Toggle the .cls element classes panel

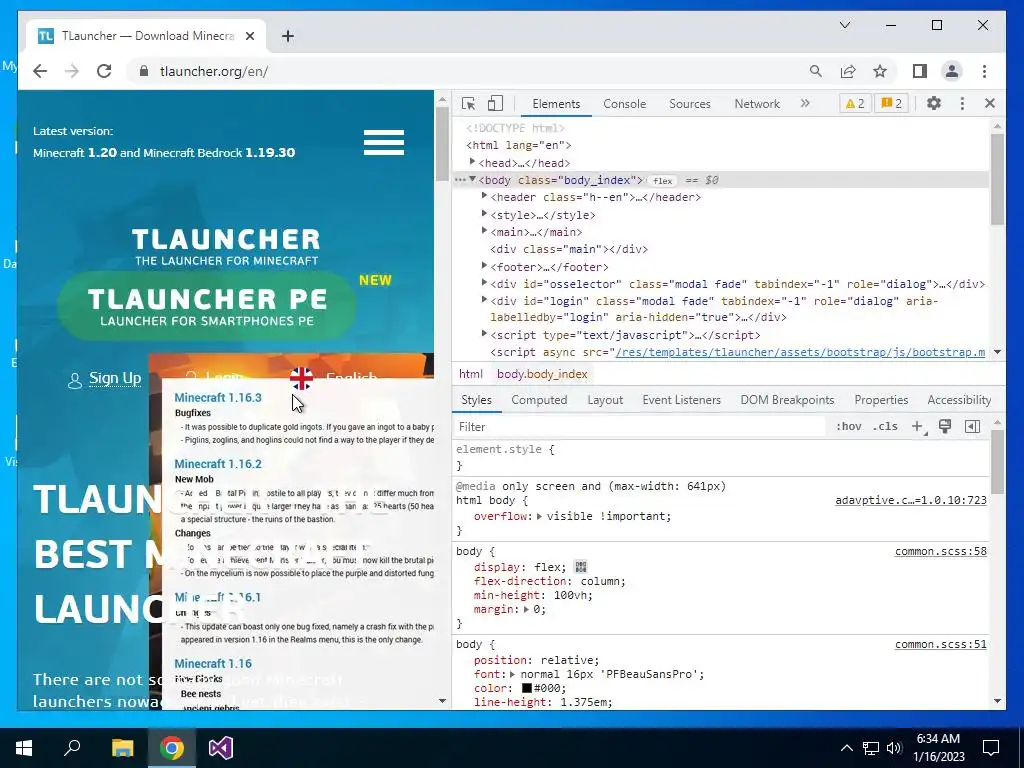pyautogui.click(x=885, y=426)
